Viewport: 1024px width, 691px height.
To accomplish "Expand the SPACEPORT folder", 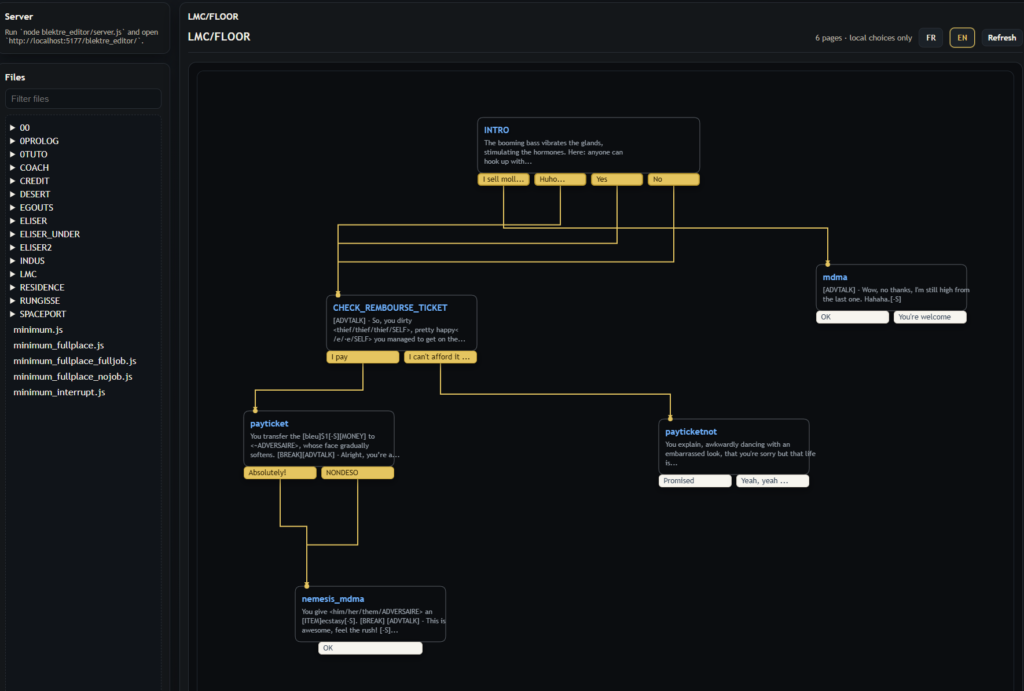I will coord(41,314).
